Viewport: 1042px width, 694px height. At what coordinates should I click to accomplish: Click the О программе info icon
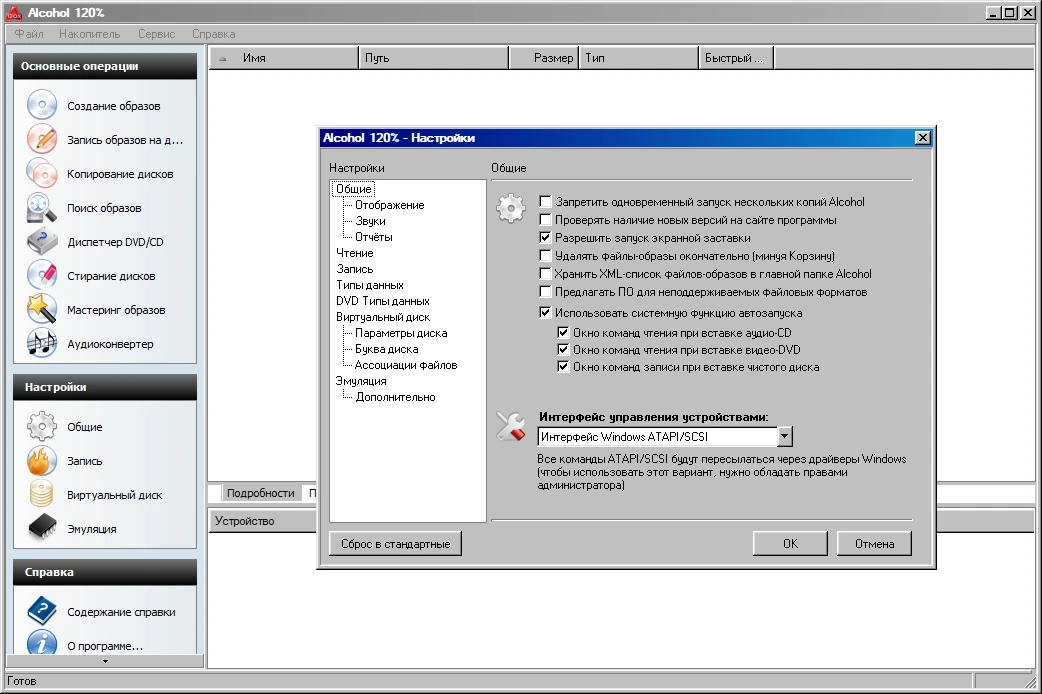(x=42, y=642)
